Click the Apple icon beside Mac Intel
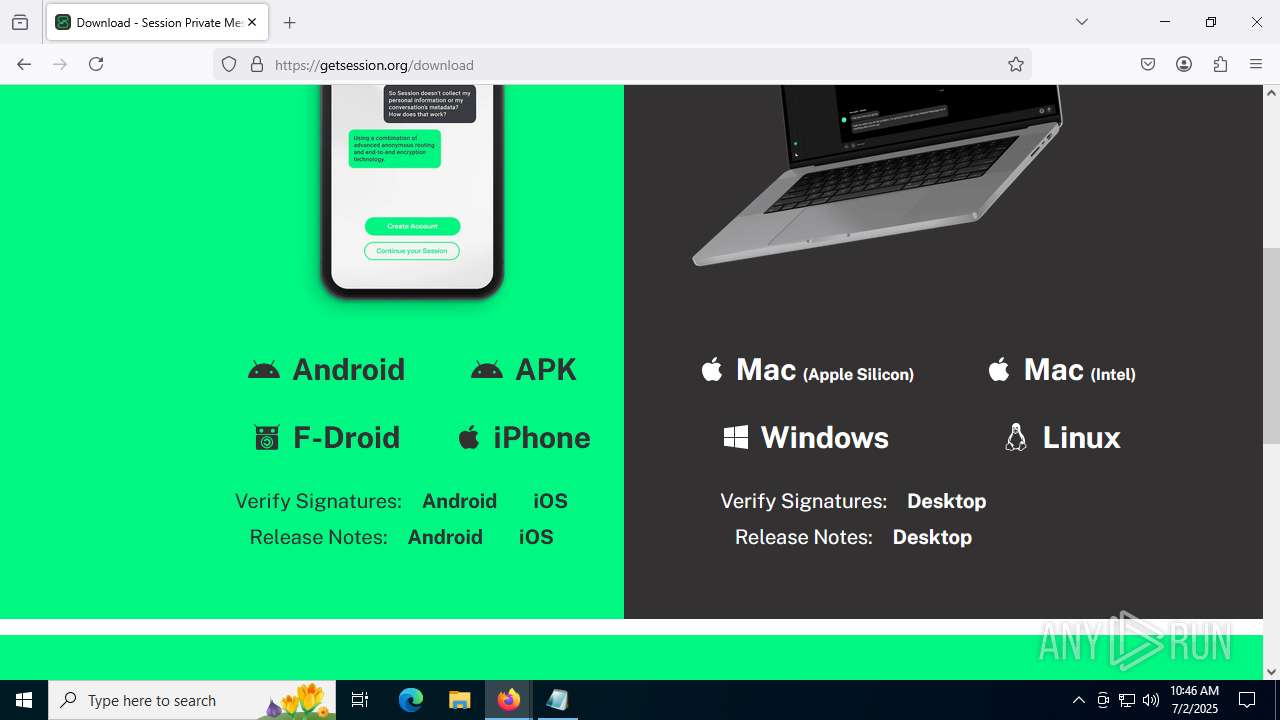This screenshot has height=720, width=1280. point(999,369)
